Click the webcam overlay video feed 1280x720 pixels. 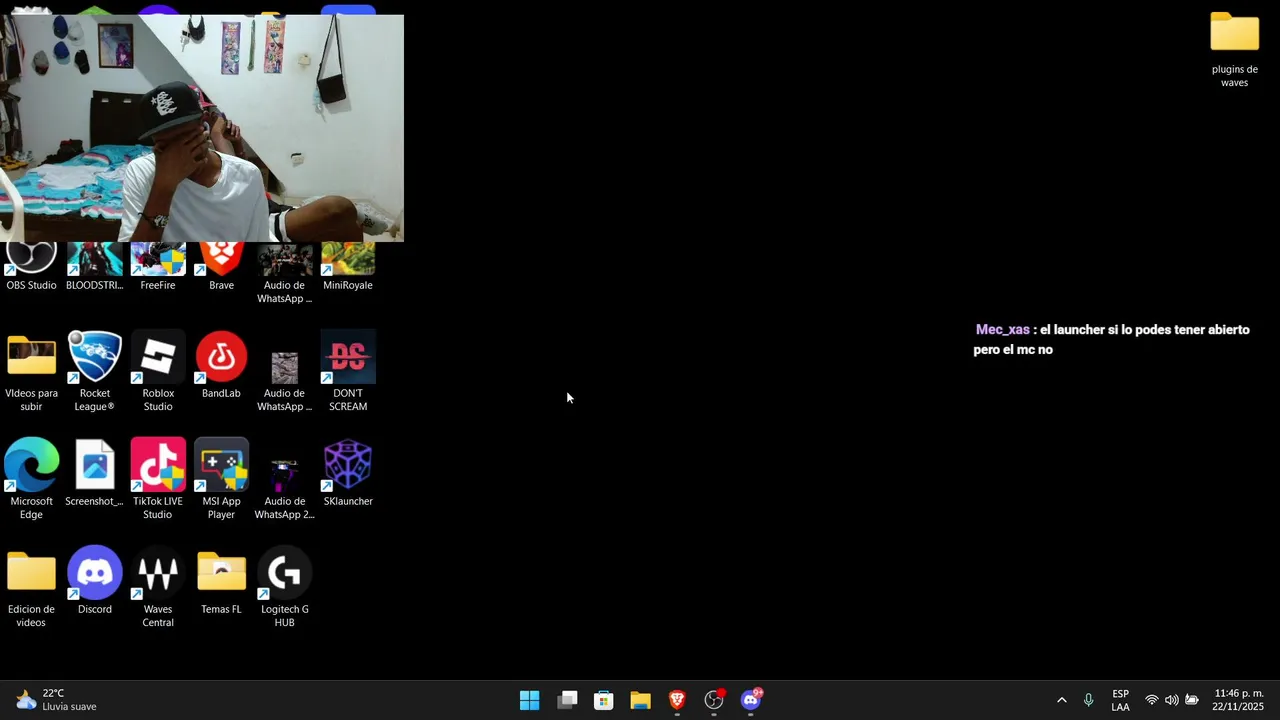coord(202,128)
